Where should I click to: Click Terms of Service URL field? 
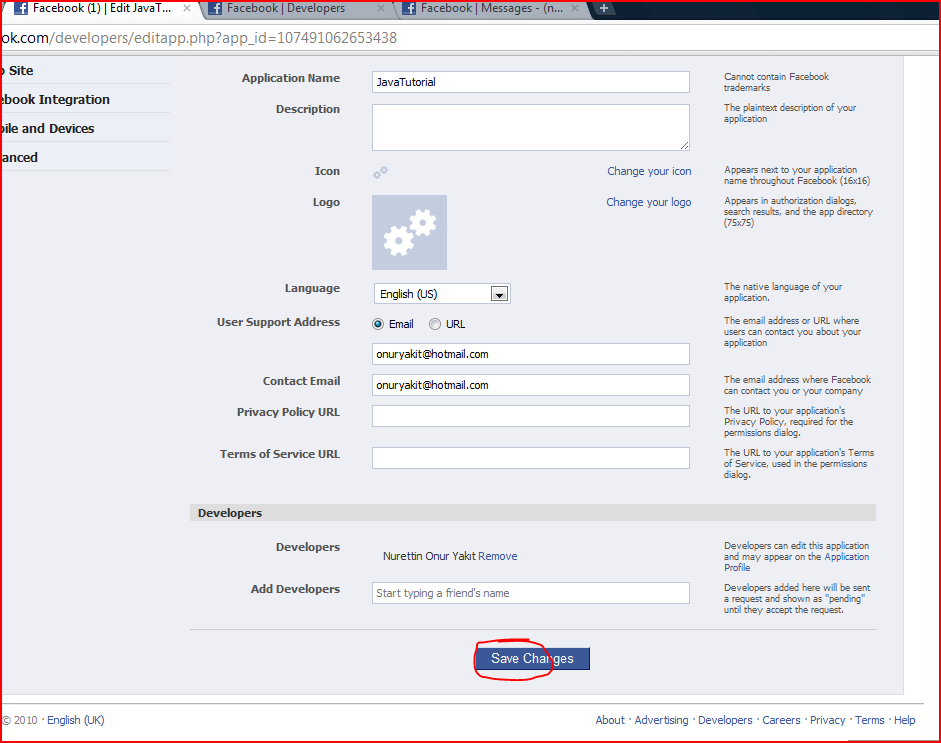(531, 458)
